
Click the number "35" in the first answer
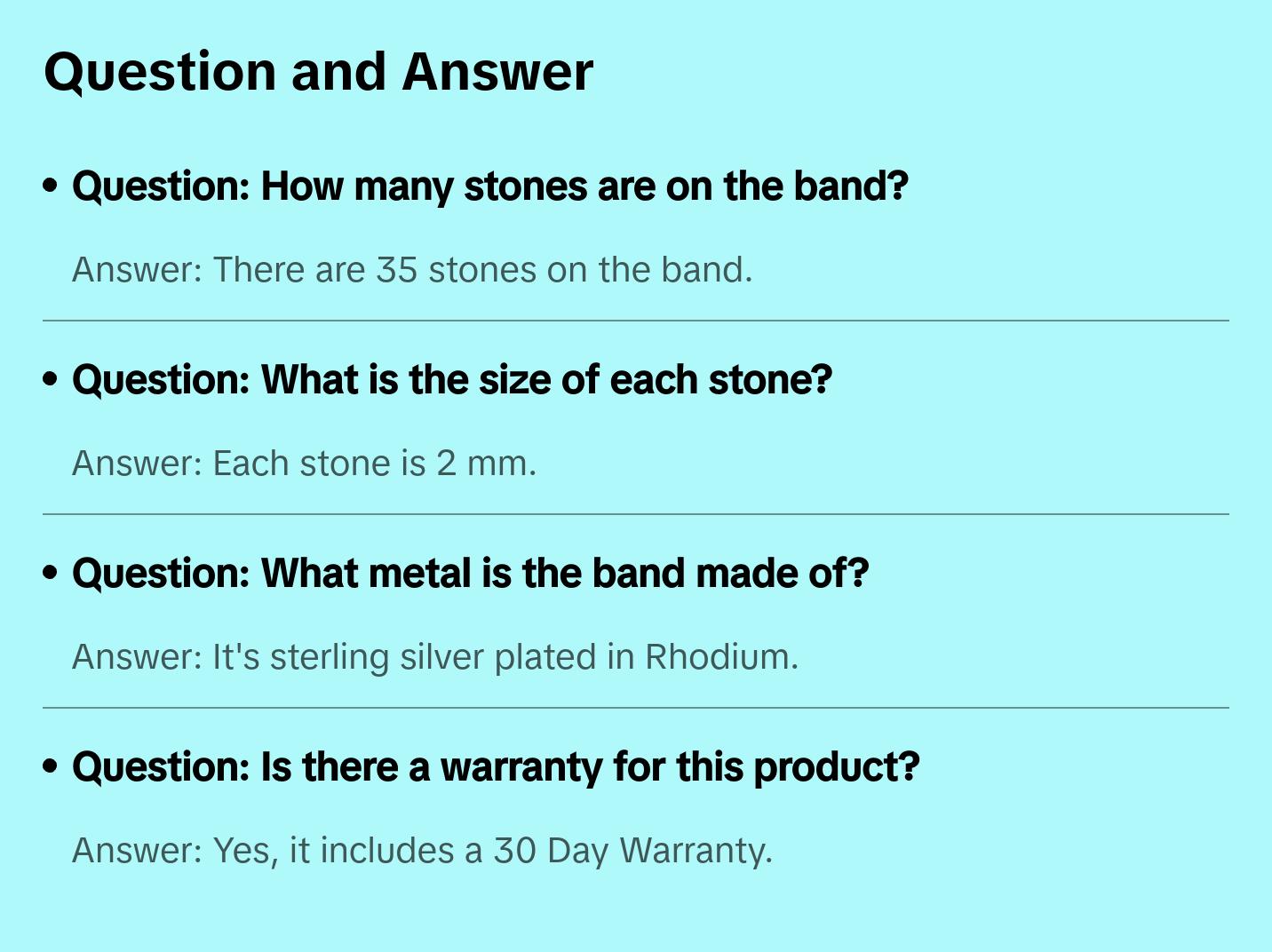click(x=396, y=270)
